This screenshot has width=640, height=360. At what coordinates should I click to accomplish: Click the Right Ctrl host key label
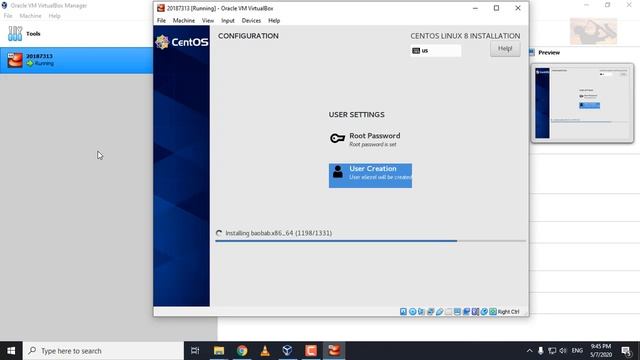click(508, 312)
